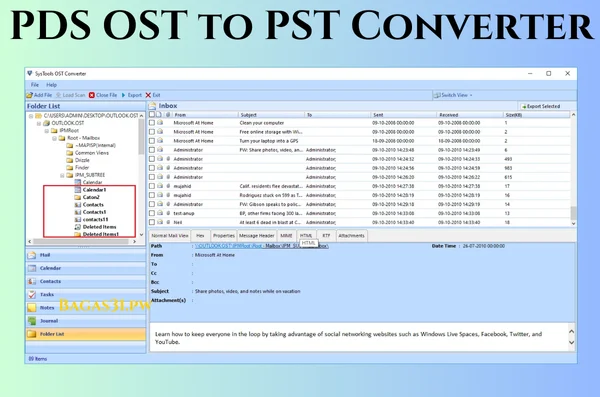Collapse the IPM_SUBTREE tree node
600x397 pixels.
click(62, 175)
